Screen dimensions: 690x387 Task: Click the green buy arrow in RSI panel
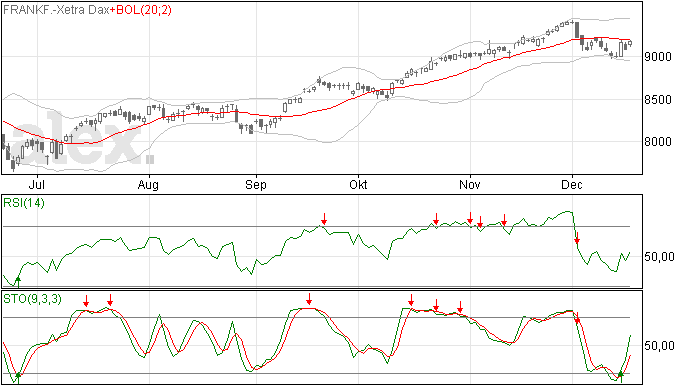(18, 280)
